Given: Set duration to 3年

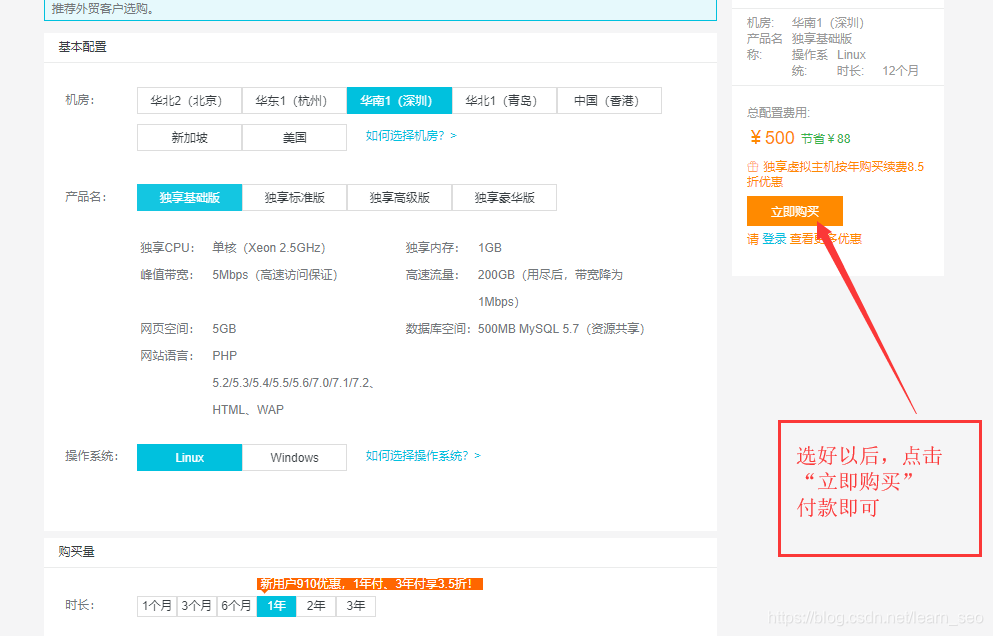Looking at the screenshot, I should pos(356,606).
